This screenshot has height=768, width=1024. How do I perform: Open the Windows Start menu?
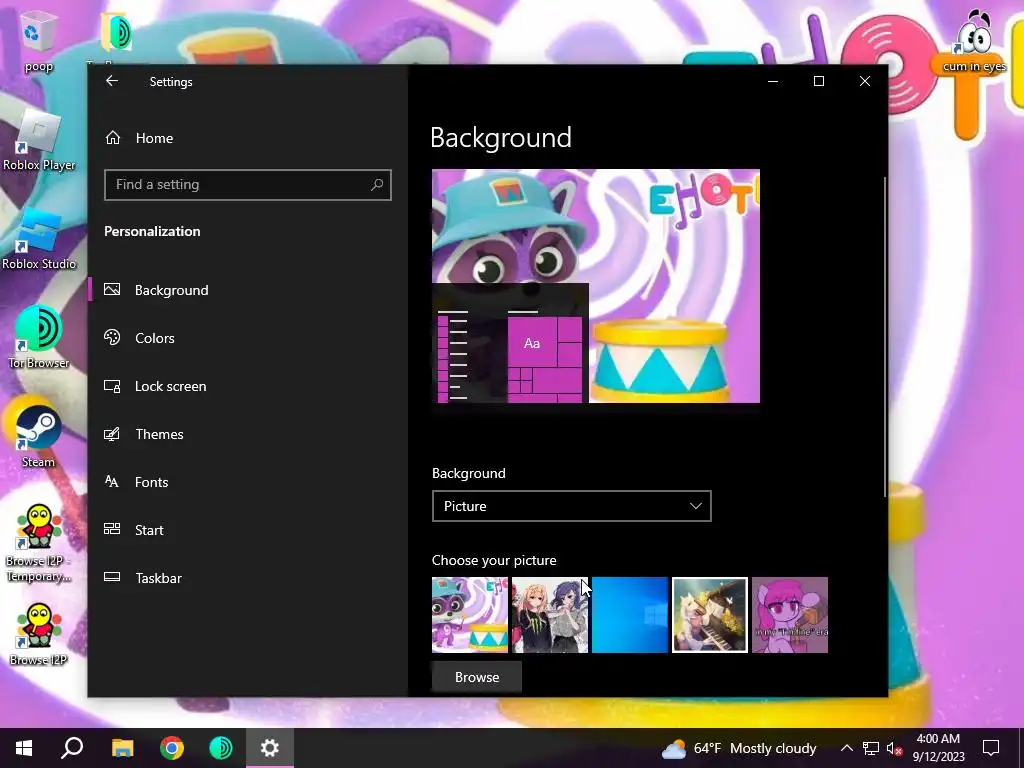point(24,748)
